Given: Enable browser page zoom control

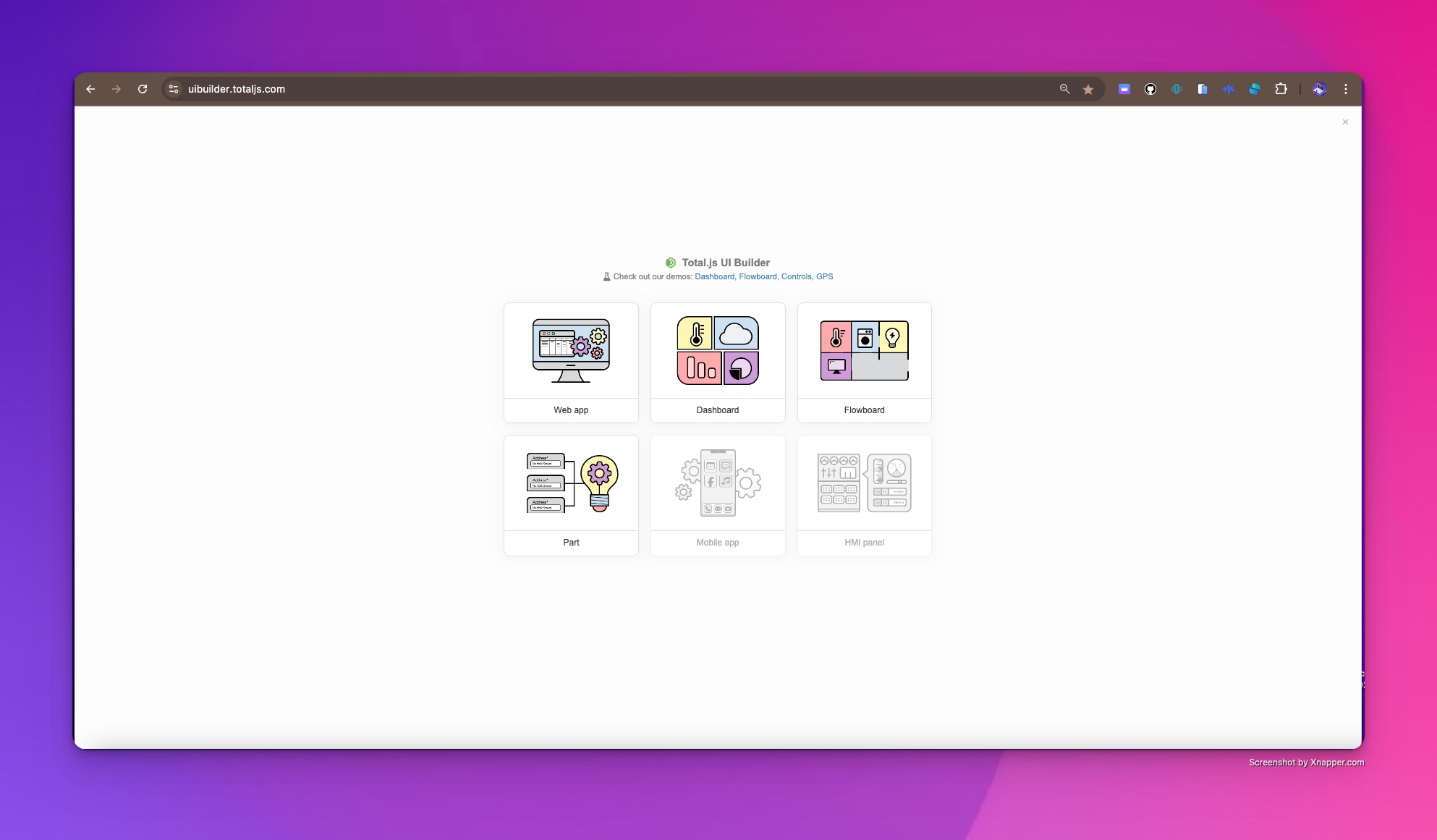Looking at the screenshot, I should 1065,89.
